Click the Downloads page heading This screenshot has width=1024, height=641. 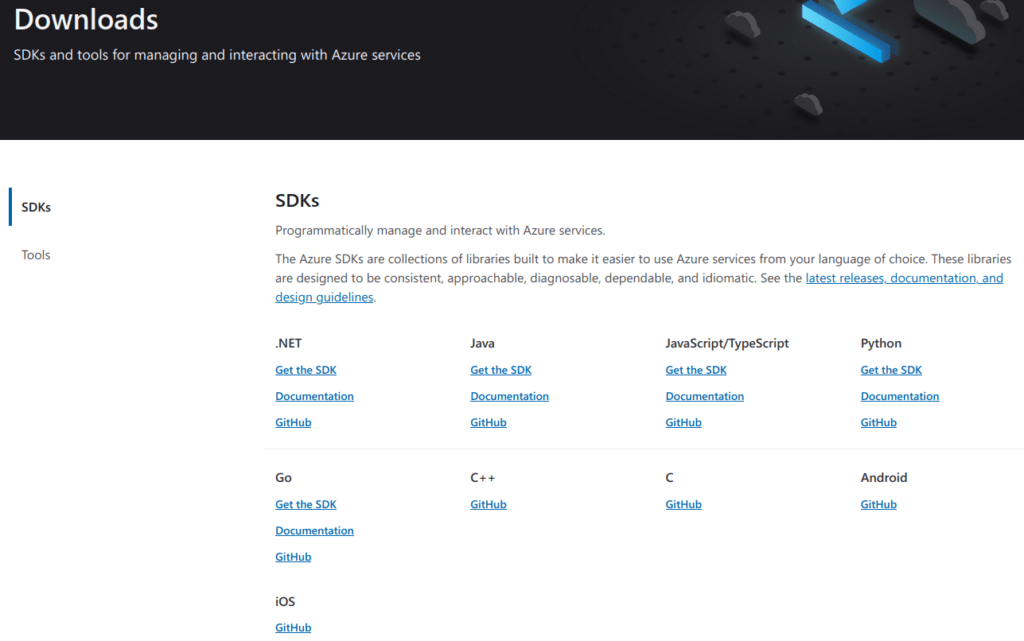(x=86, y=20)
